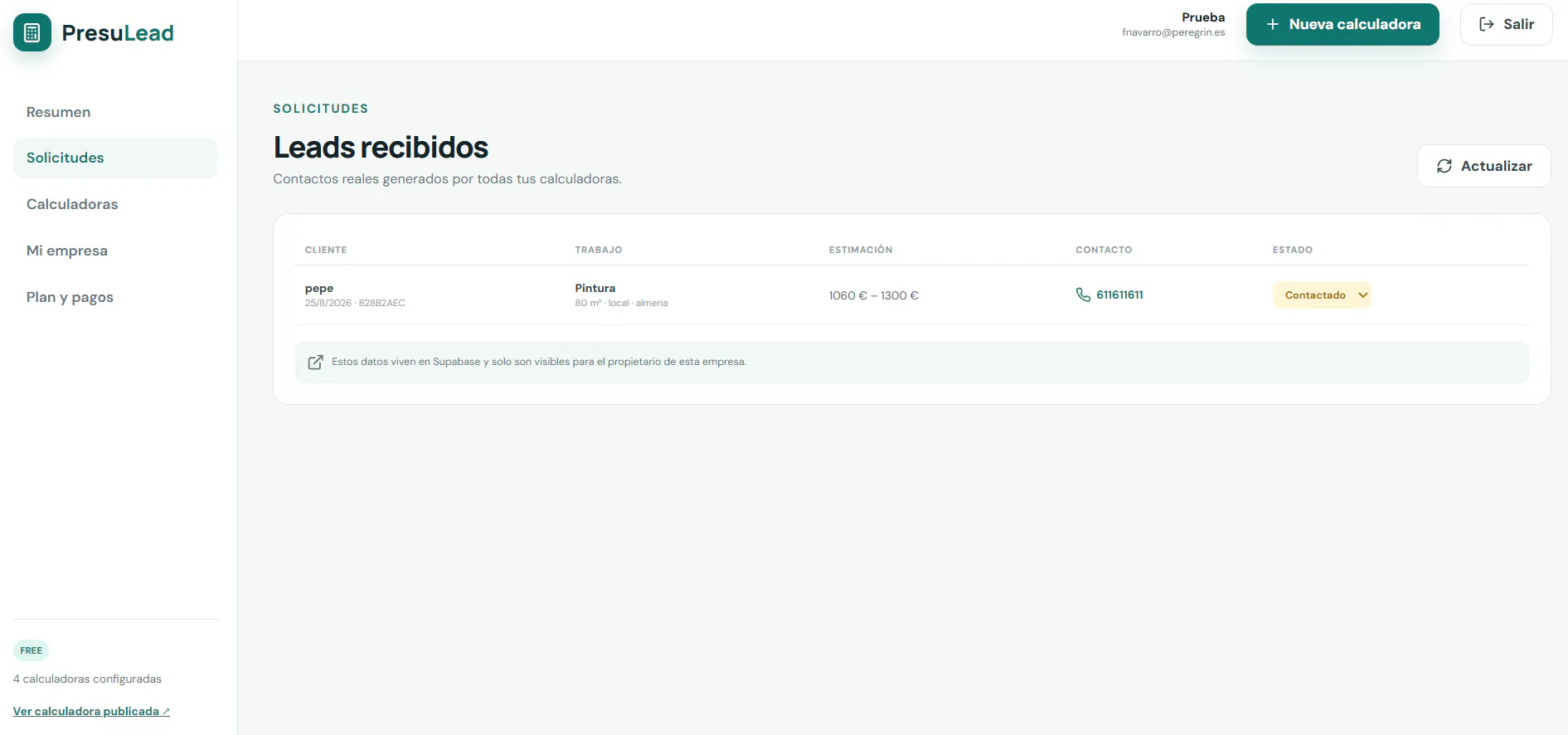
Task: Refresh leads with Actualizar button
Action: point(1483,166)
